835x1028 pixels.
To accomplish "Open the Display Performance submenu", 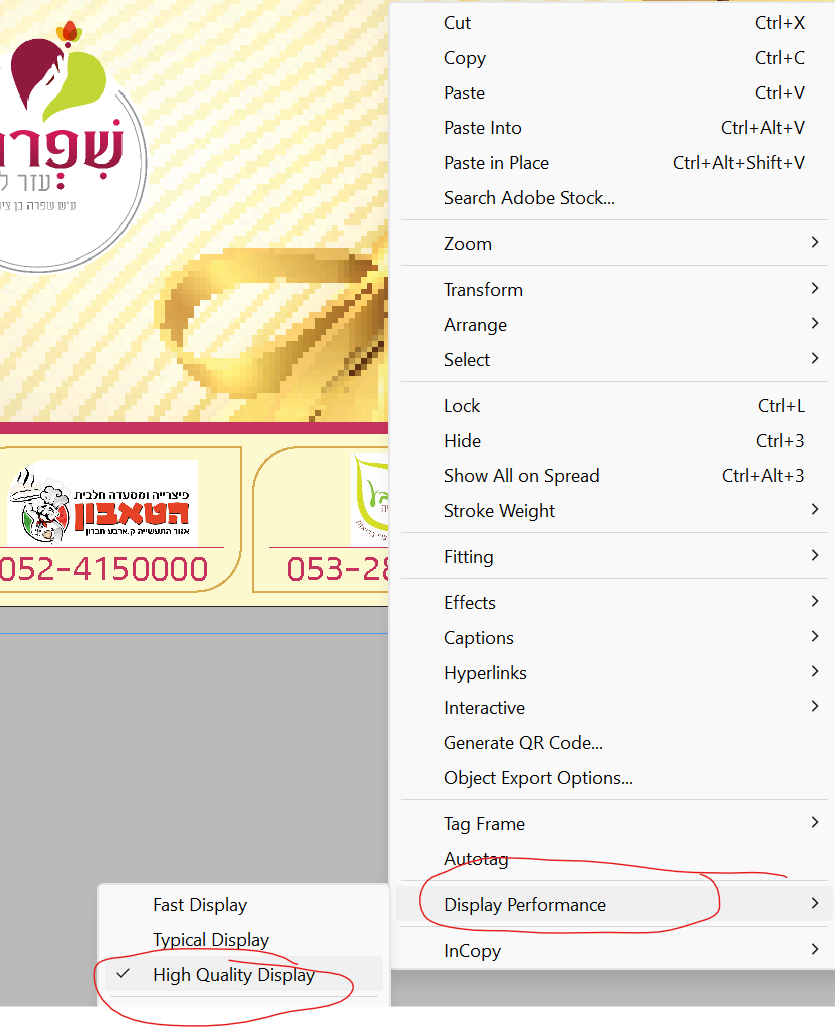I will pyautogui.click(x=614, y=905).
